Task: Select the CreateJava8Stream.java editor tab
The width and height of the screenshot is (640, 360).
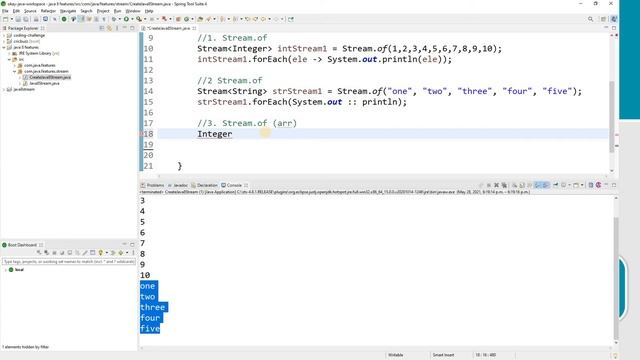Action: 168,28
